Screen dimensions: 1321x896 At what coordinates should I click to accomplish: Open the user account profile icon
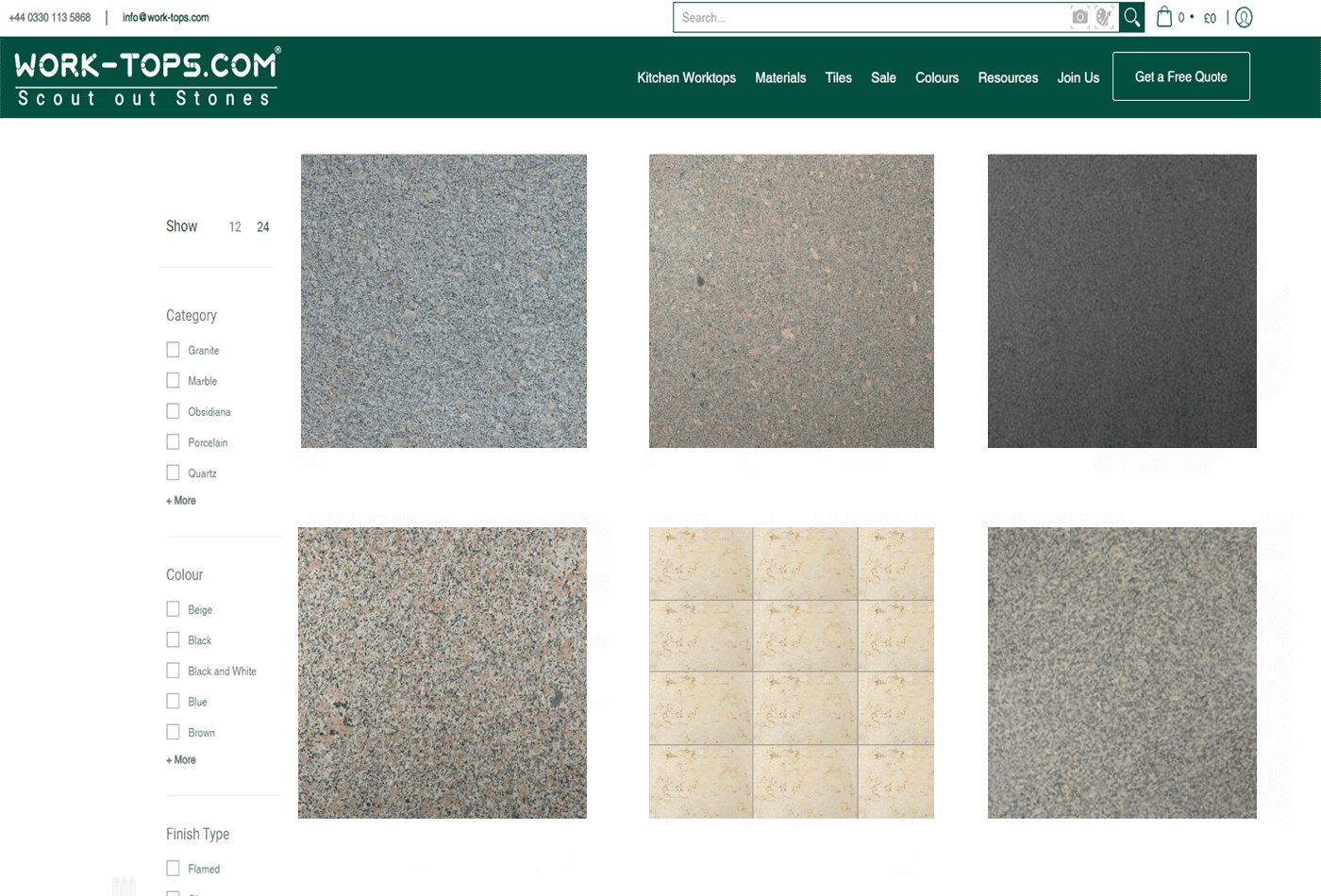pos(1244,17)
